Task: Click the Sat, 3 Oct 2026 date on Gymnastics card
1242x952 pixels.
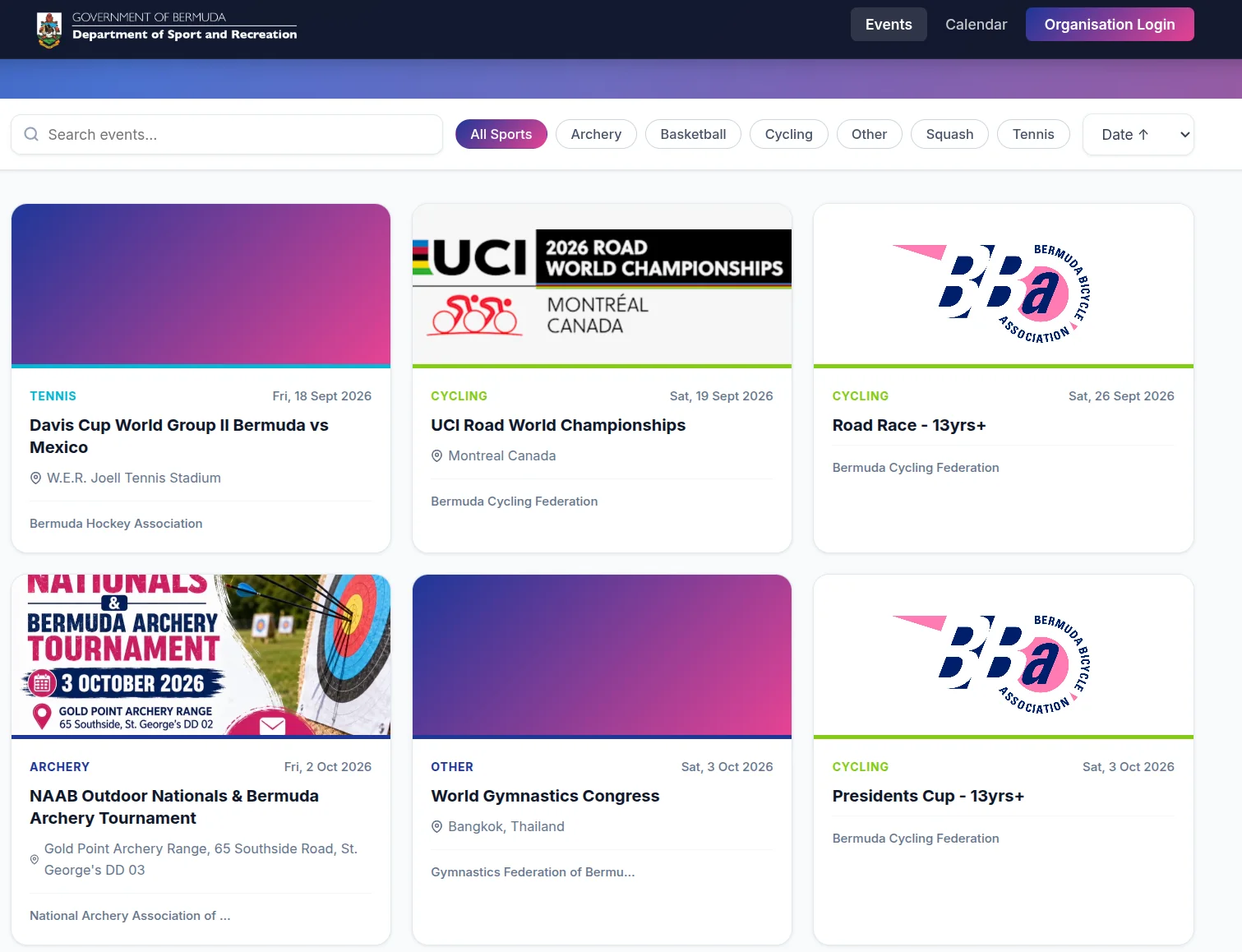Action: tap(727, 767)
